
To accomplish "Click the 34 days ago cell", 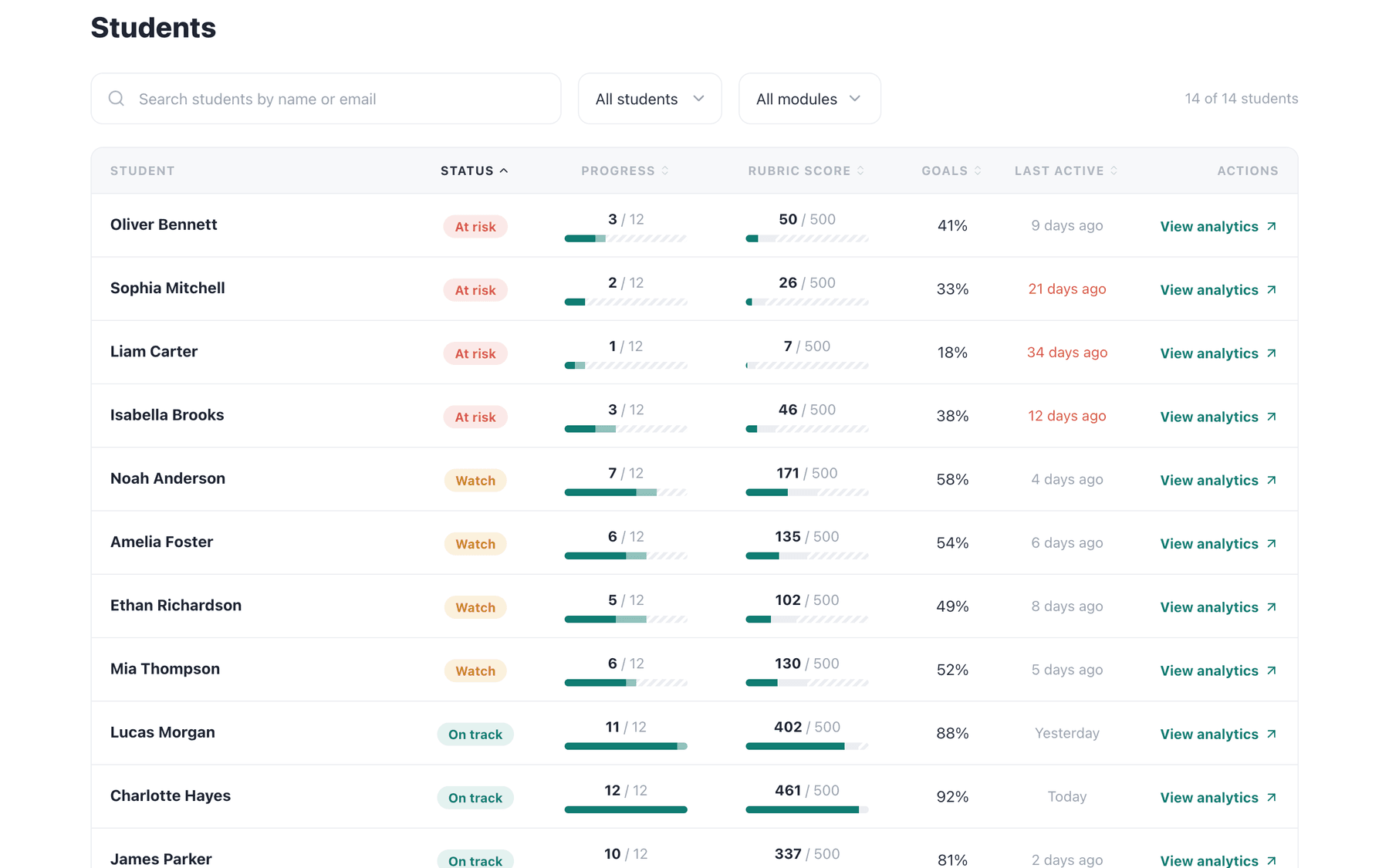I will pos(1067,353).
